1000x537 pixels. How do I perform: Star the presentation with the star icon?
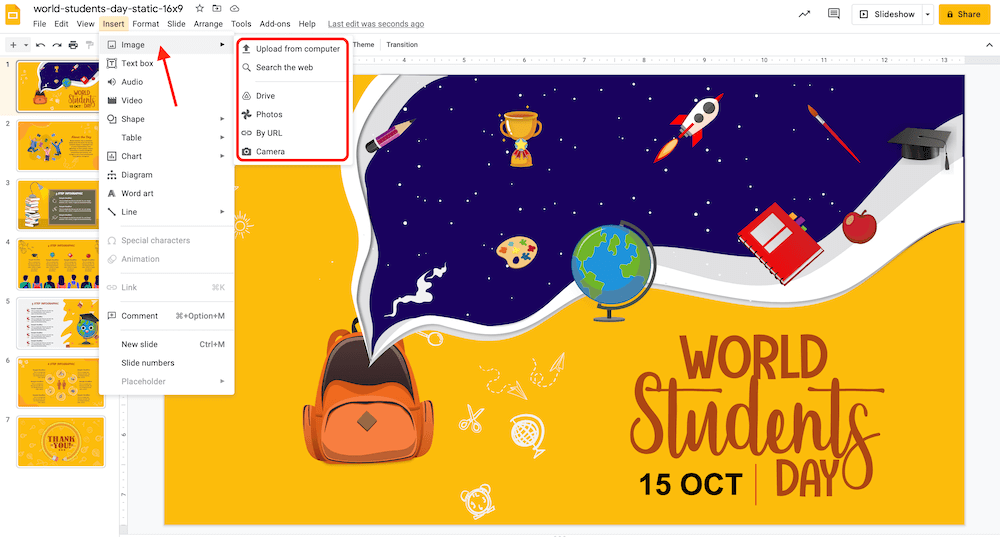(199, 8)
